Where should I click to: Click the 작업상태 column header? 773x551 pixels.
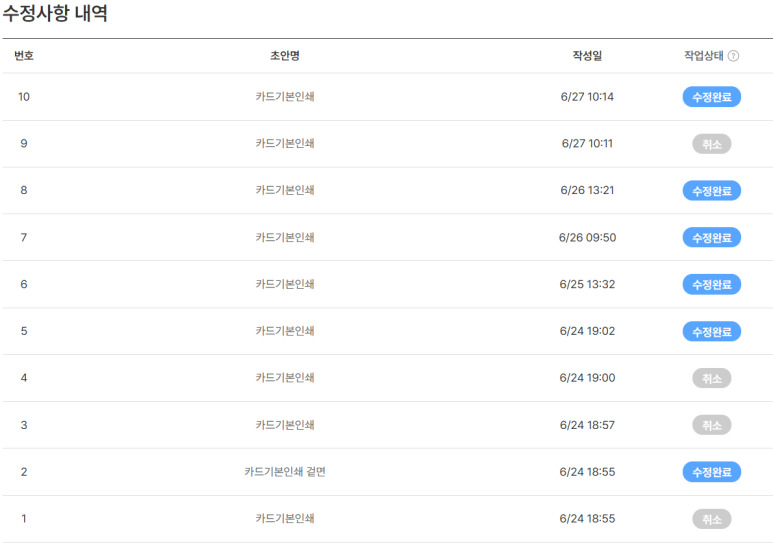703,56
